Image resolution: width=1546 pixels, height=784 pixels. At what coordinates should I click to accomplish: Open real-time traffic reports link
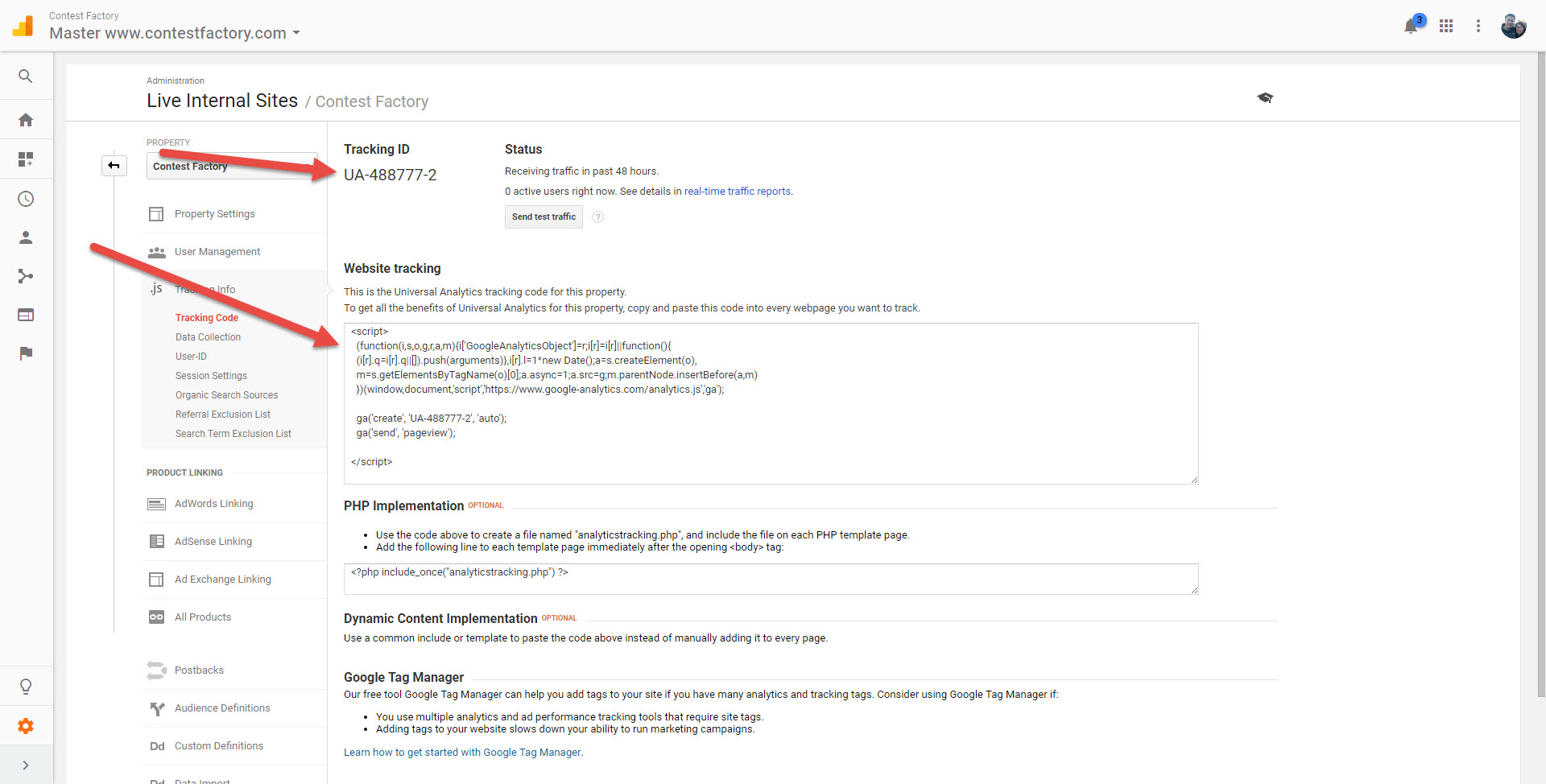pyautogui.click(x=738, y=192)
